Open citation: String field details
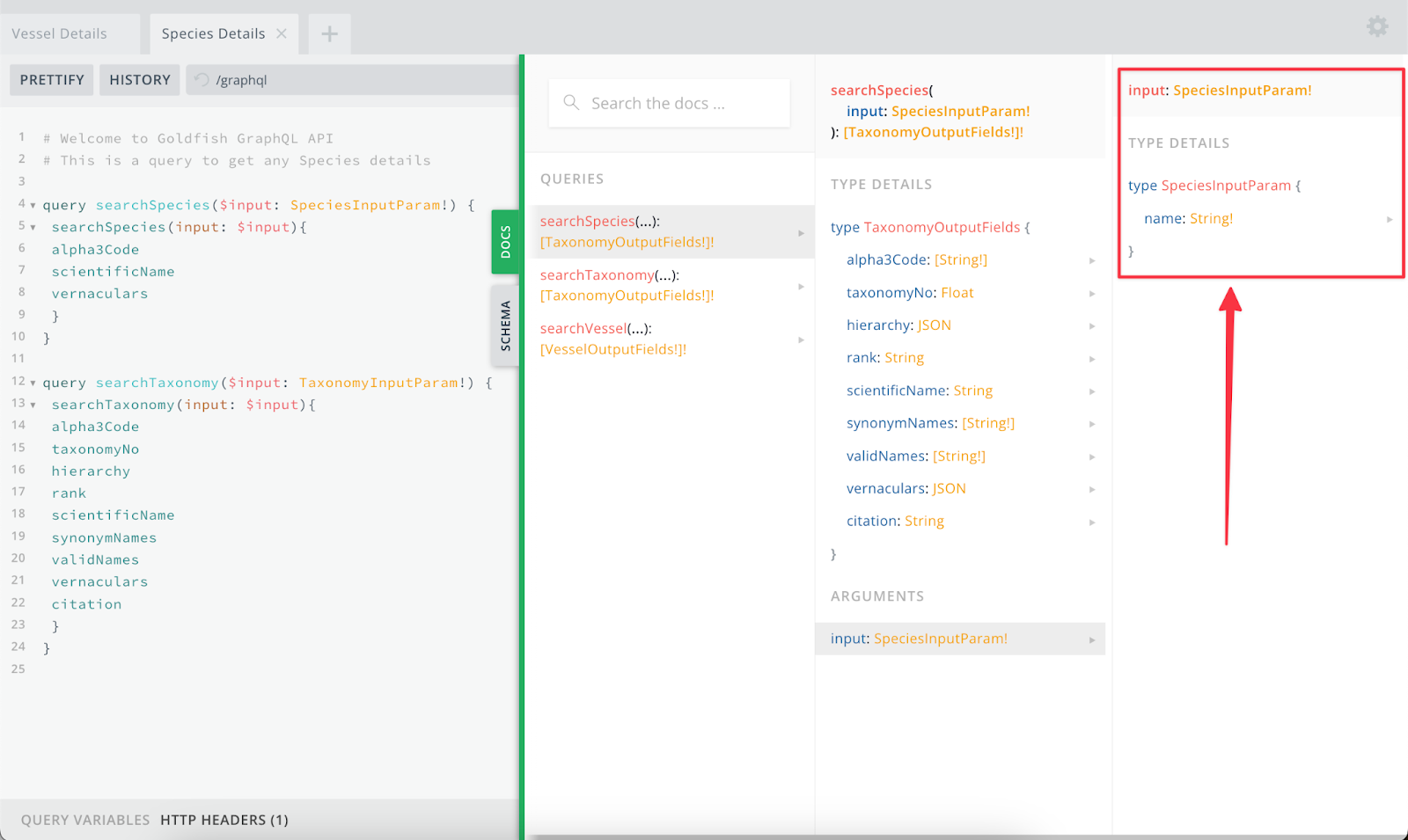The height and width of the screenshot is (840, 1408). pyautogui.click(x=960, y=522)
